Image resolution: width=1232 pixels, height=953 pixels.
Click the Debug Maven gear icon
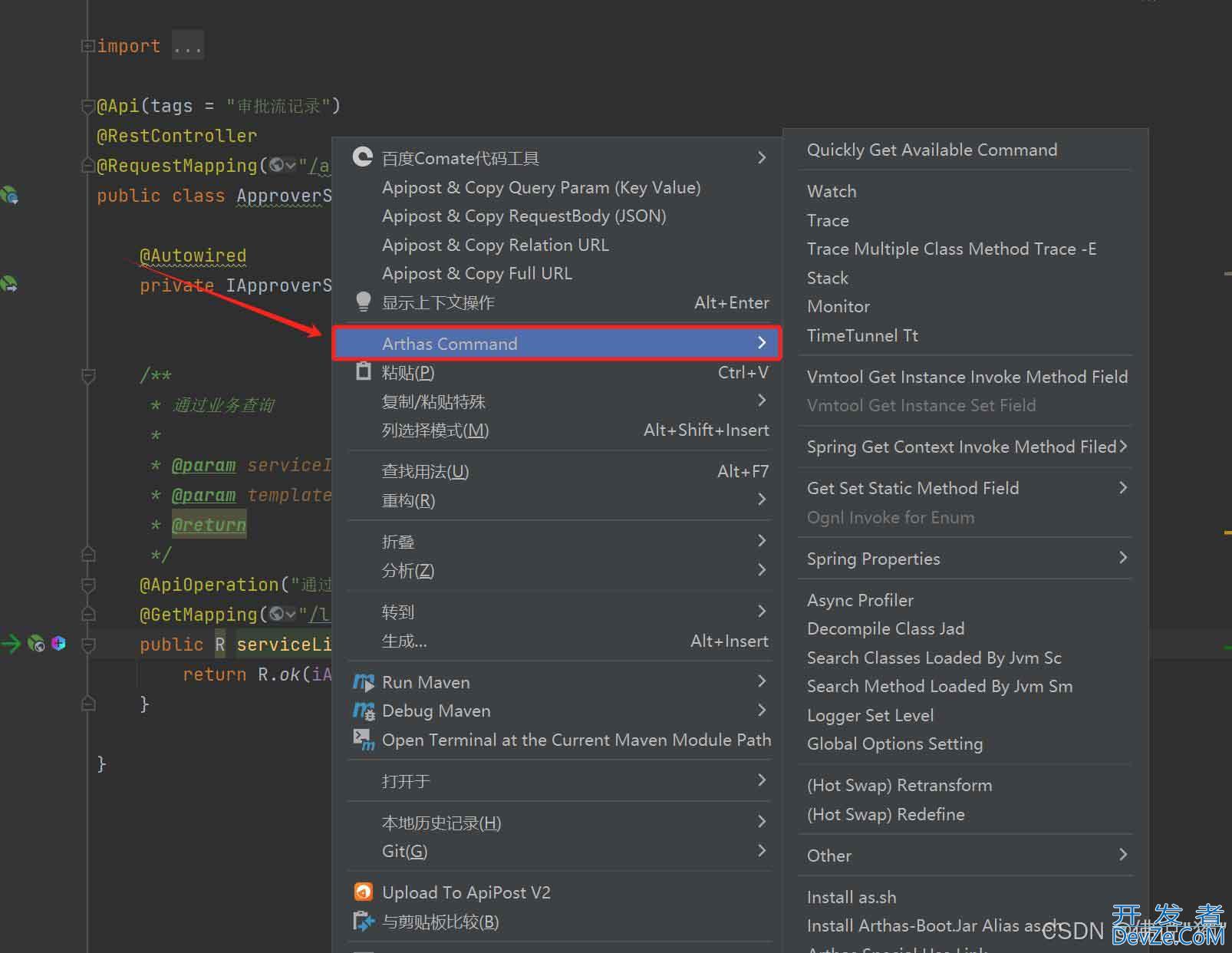tap(364, 711)
